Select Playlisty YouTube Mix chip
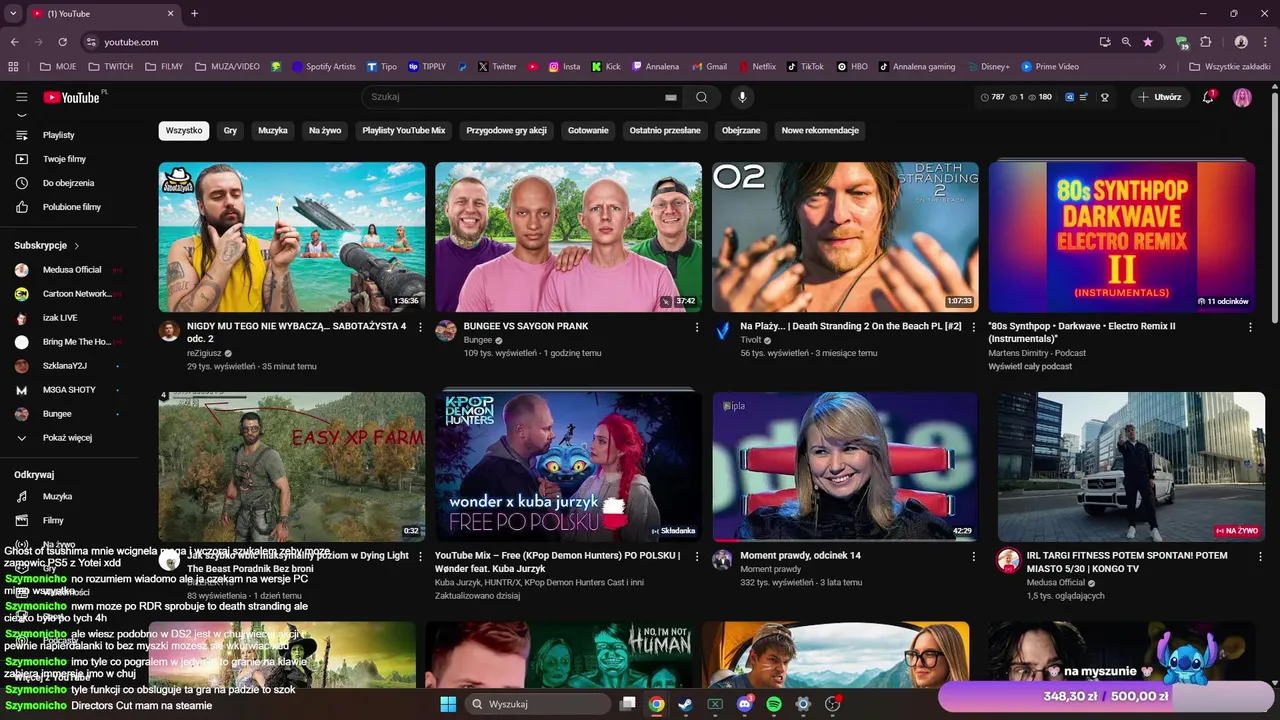Screen dimensions: 1280x720 click(x=404, y=130)
